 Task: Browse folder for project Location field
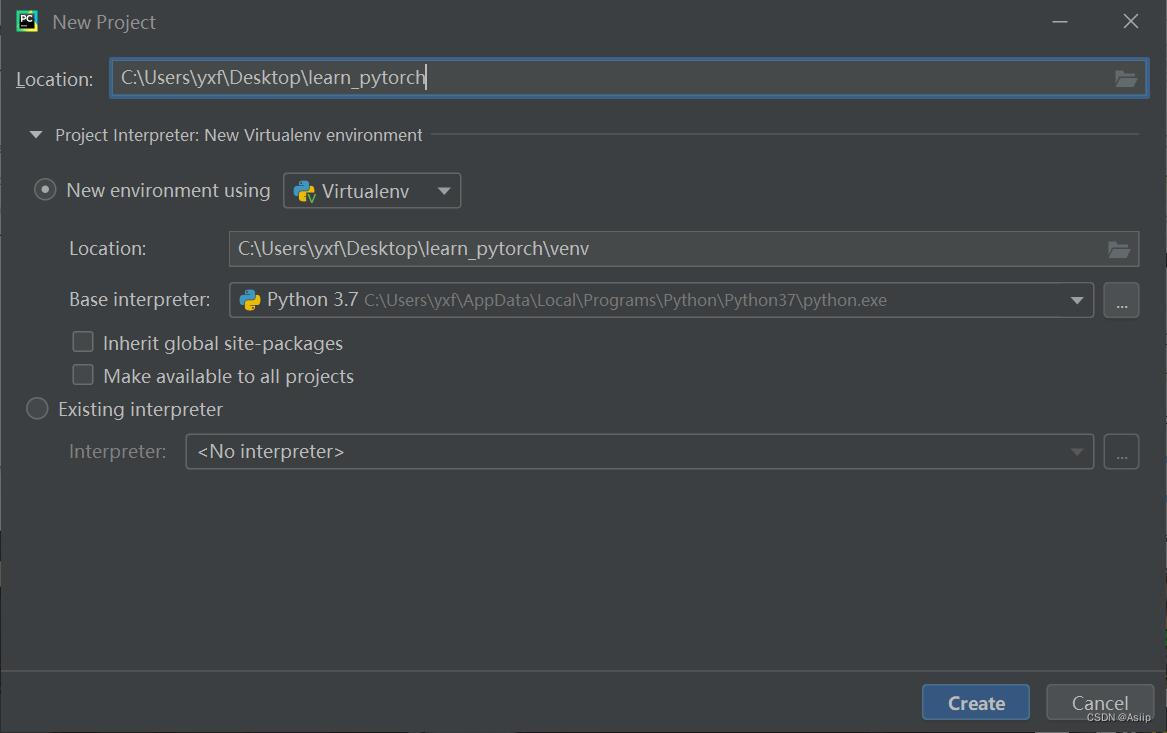click(x=1125, y=78)
